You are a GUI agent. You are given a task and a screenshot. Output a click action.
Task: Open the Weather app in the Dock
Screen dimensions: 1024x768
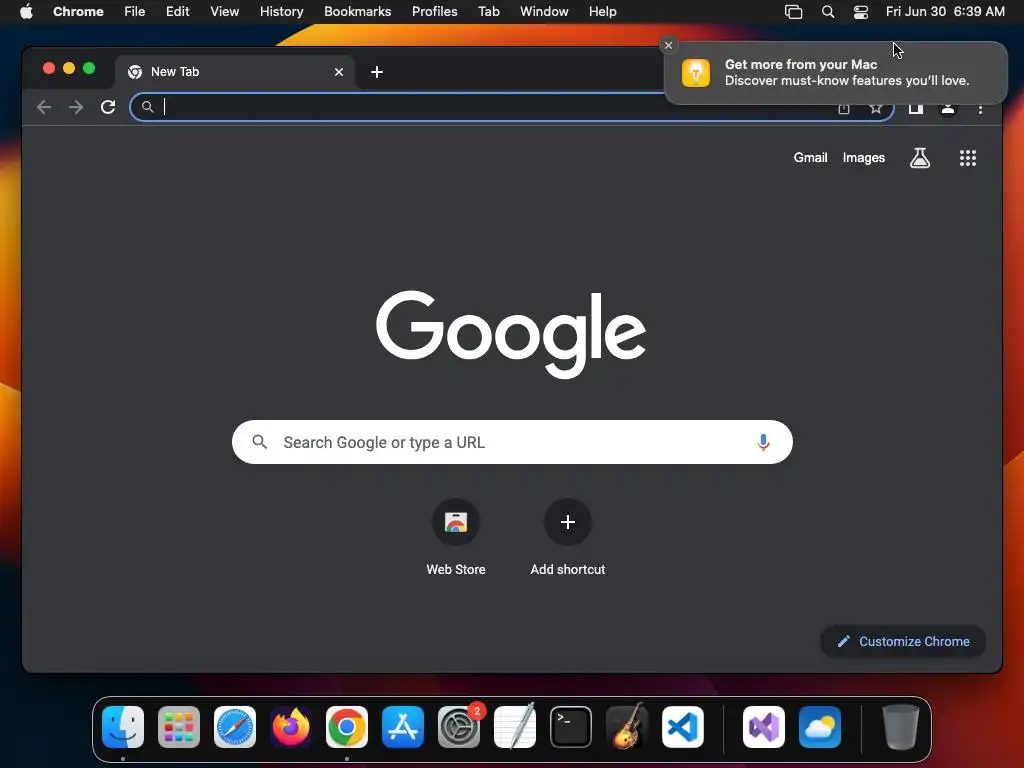[820, 727]
